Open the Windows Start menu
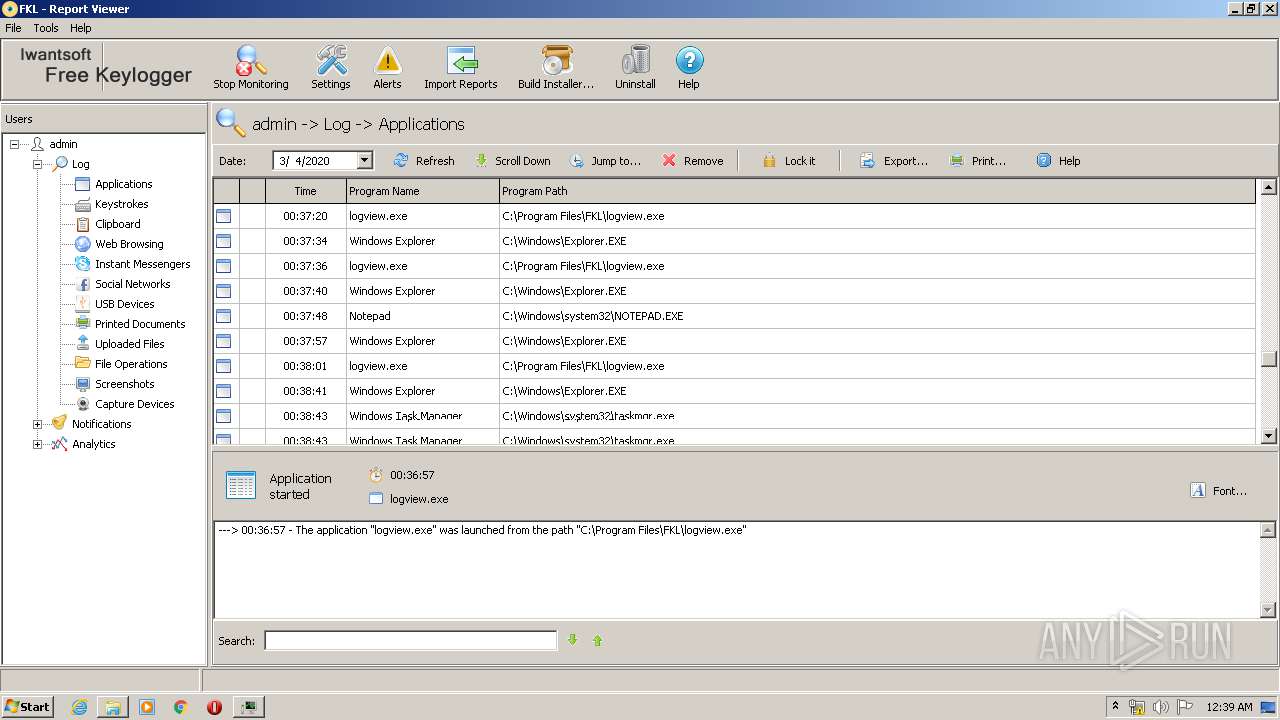Image resolution: width=1280 pixels, height=720 pixels. [28, 706]
